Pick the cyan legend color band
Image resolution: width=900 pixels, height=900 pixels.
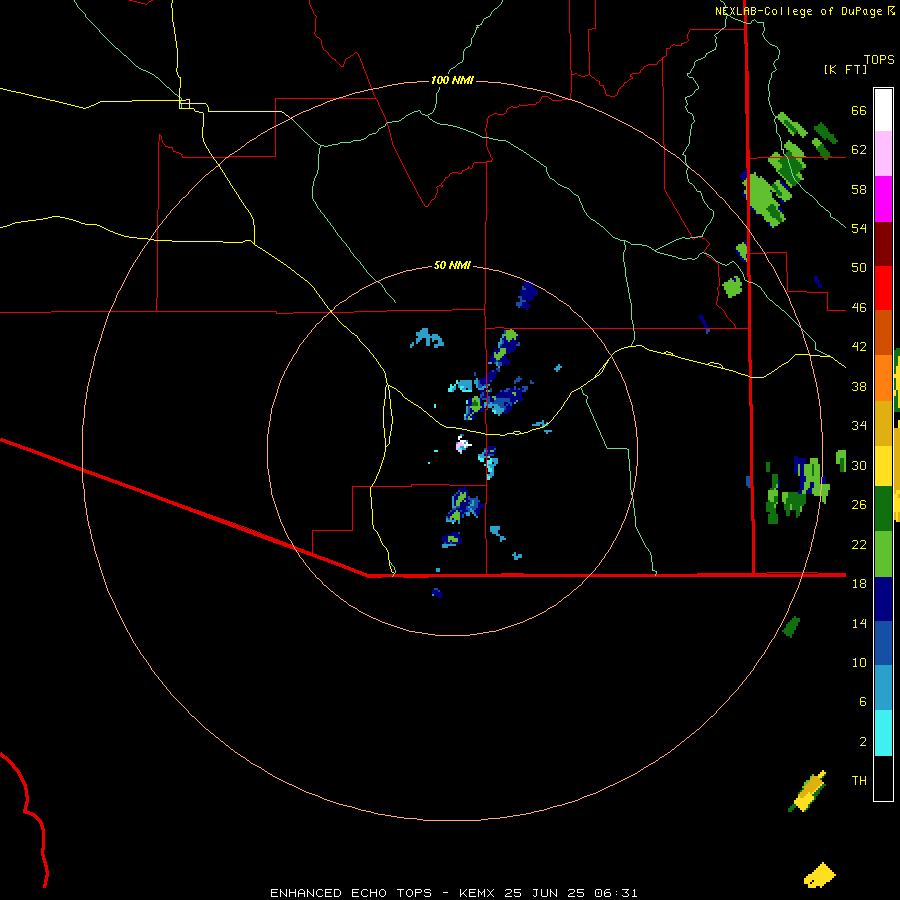883,733
